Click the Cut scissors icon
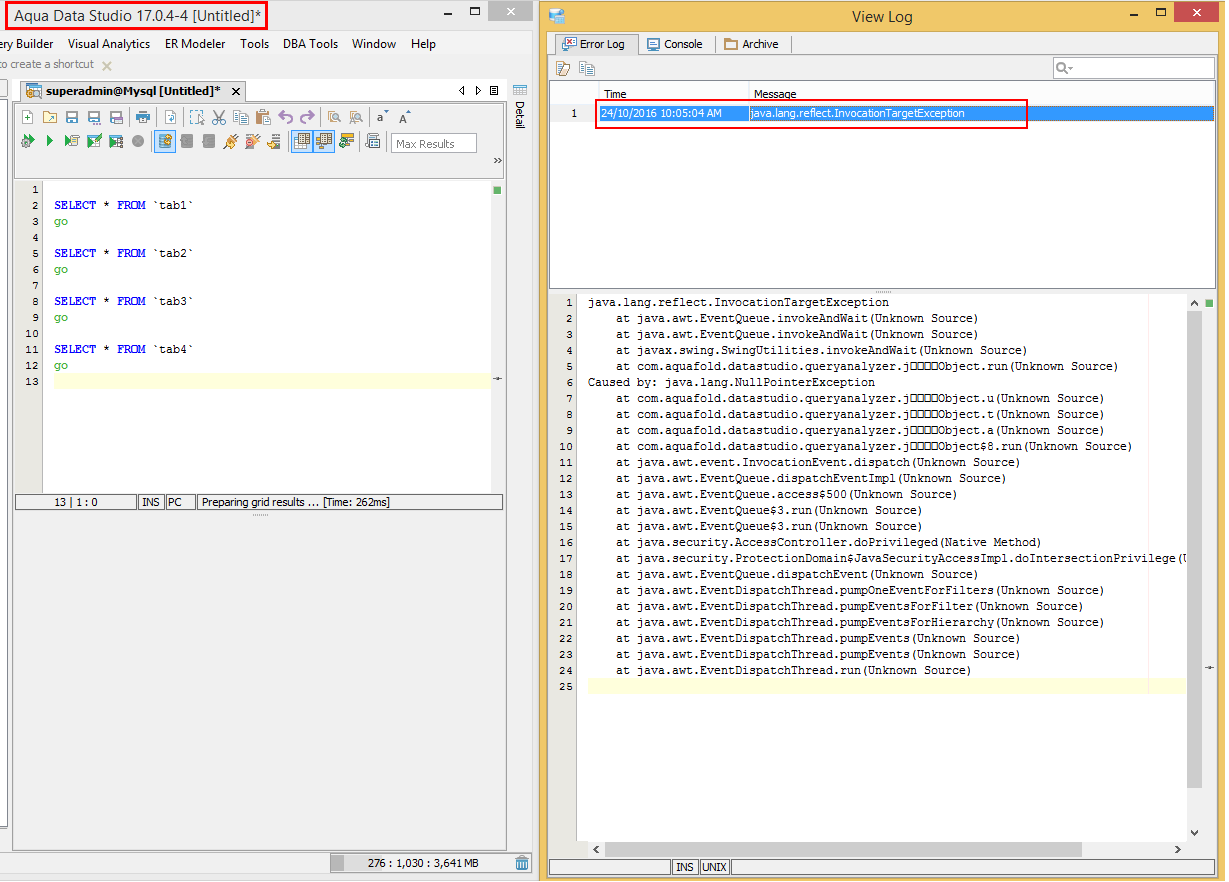The height and width of the screenshot is (882, 1229). coord(218,117)
